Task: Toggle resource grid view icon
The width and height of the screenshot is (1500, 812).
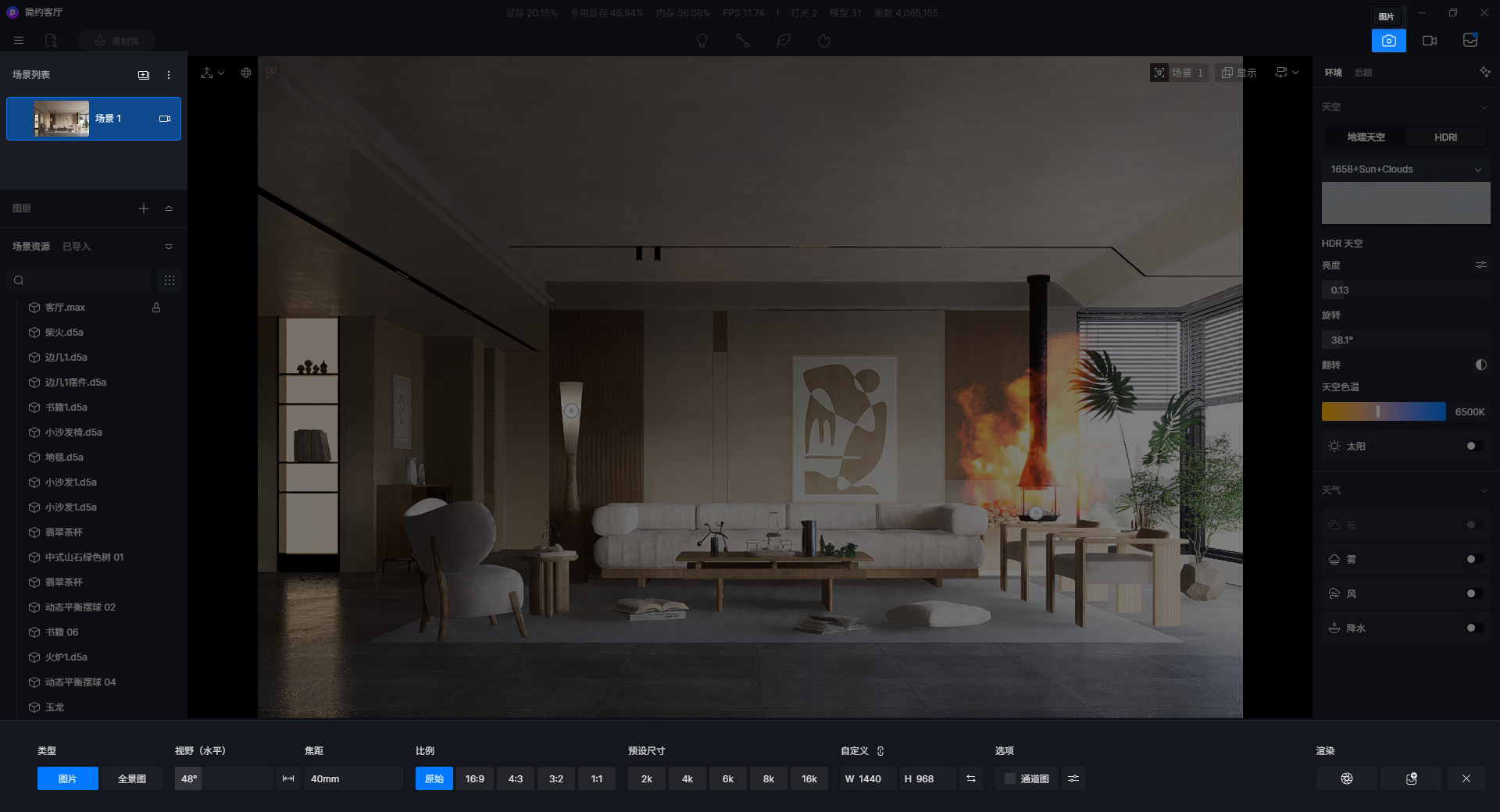Action: [x=170, y=280]
